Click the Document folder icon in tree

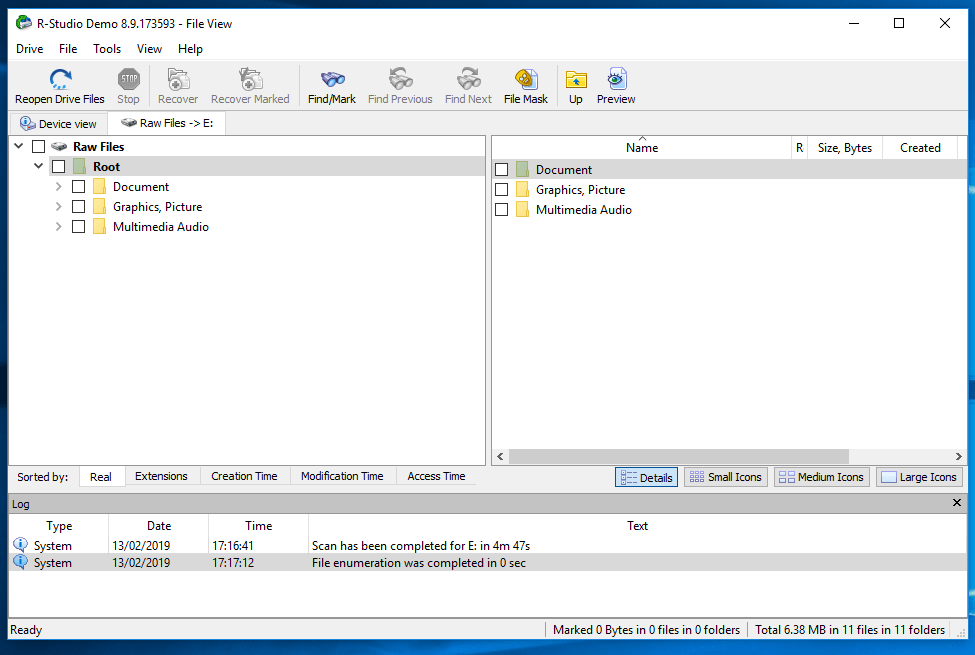coord(99,187)
